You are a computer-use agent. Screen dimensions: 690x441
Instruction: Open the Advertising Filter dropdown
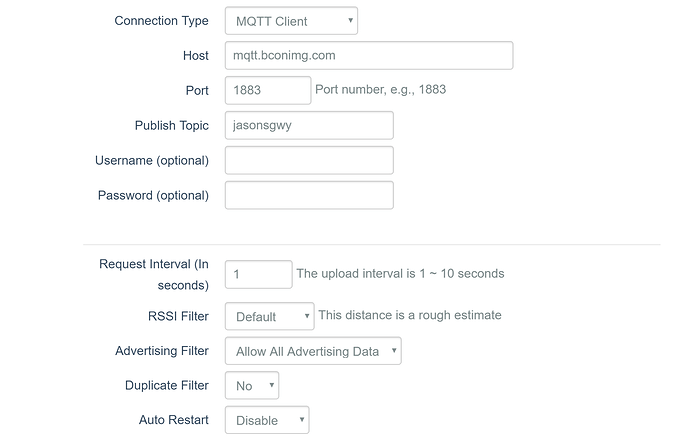pyautogui.click(x=313, y=351)
